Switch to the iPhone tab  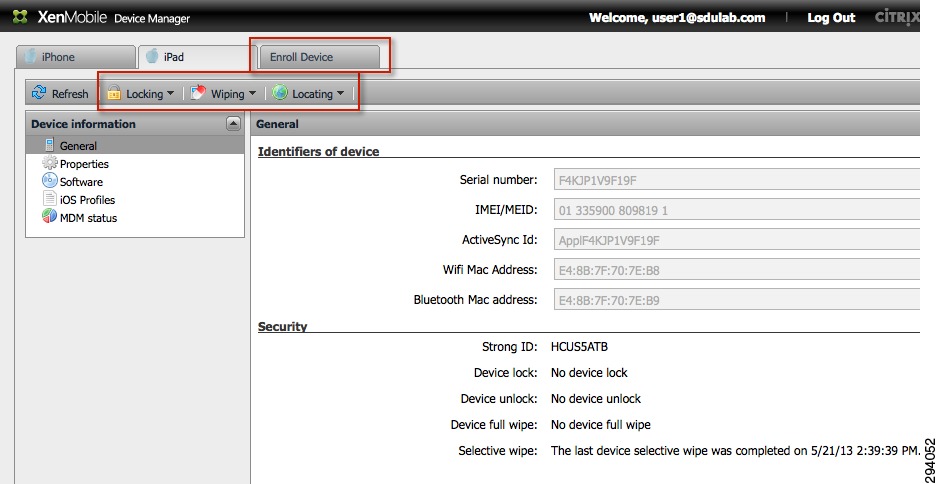tap(76, 57)
